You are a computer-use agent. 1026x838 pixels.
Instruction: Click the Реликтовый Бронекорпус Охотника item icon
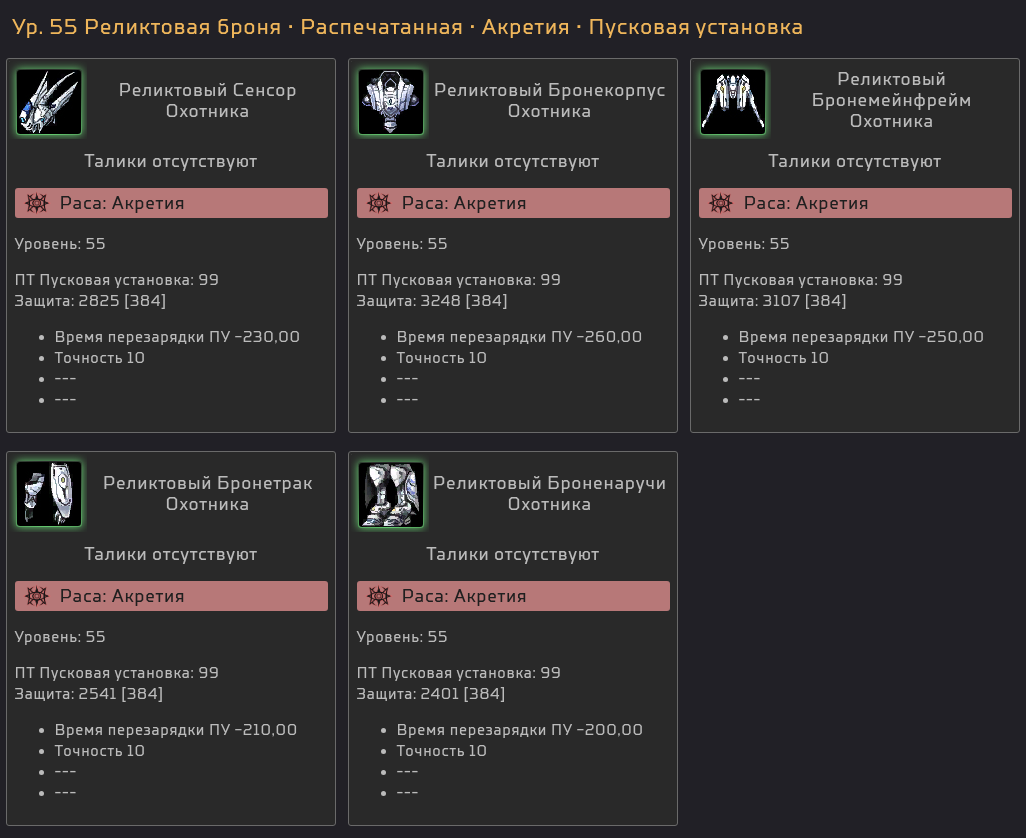coord(391,102)
